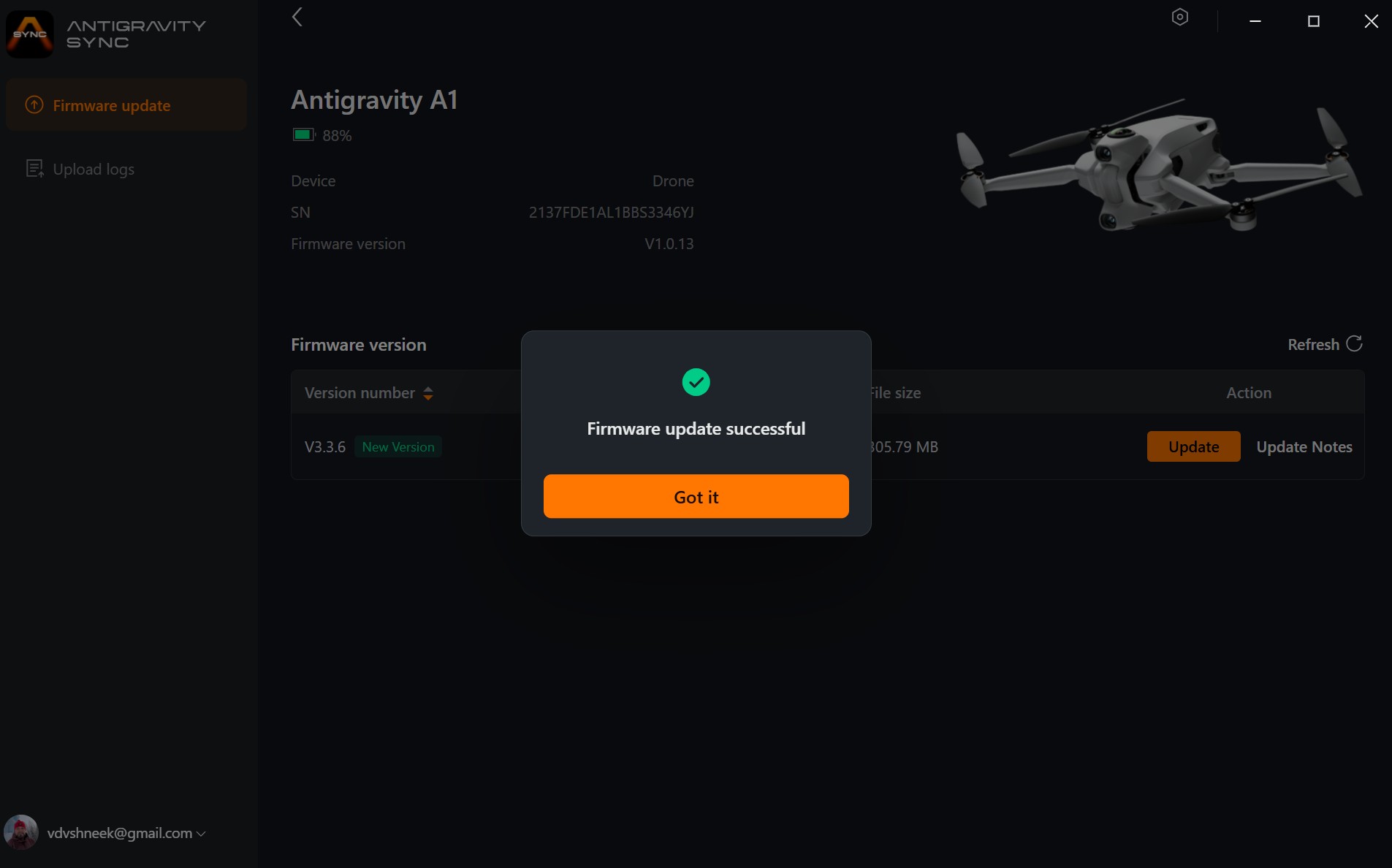Image resolution: width=1392 pixels, height=868 pixels.
Task: Click the battery level icon
Action: (303, 135)
